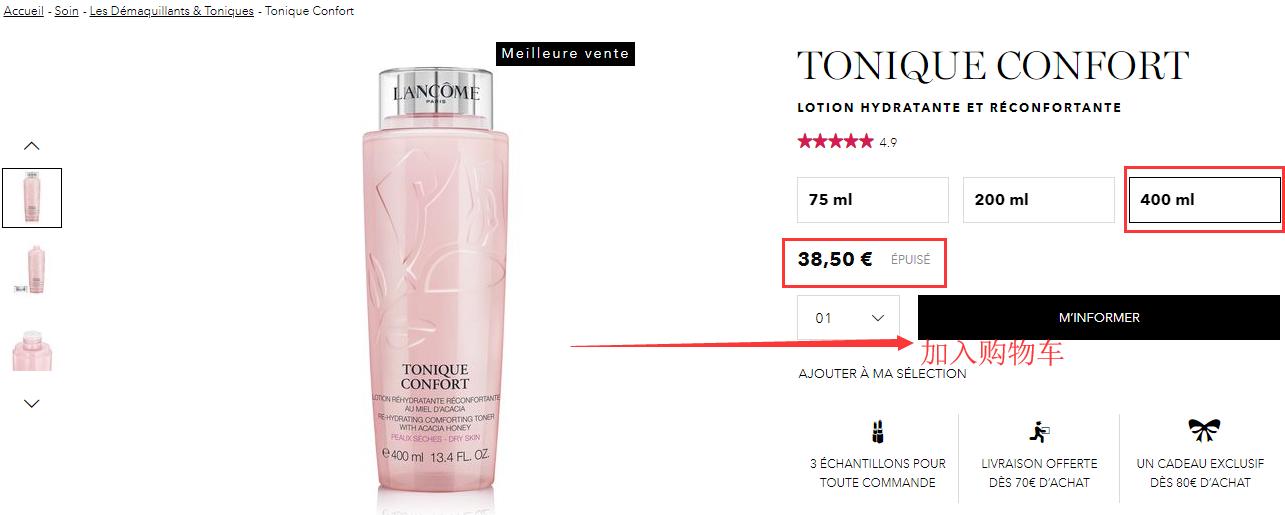Select the 75 ml size option
The height and width of the screenshot is (515, 1285).
point(873,200)
